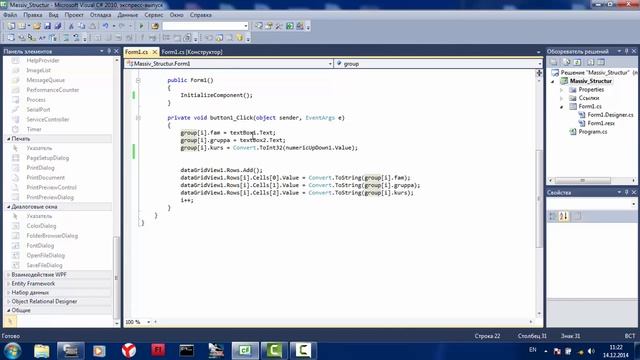Click the Uncomment Selection icon
The height and width of the screenshot is (360, 640).
click(76, 38)
